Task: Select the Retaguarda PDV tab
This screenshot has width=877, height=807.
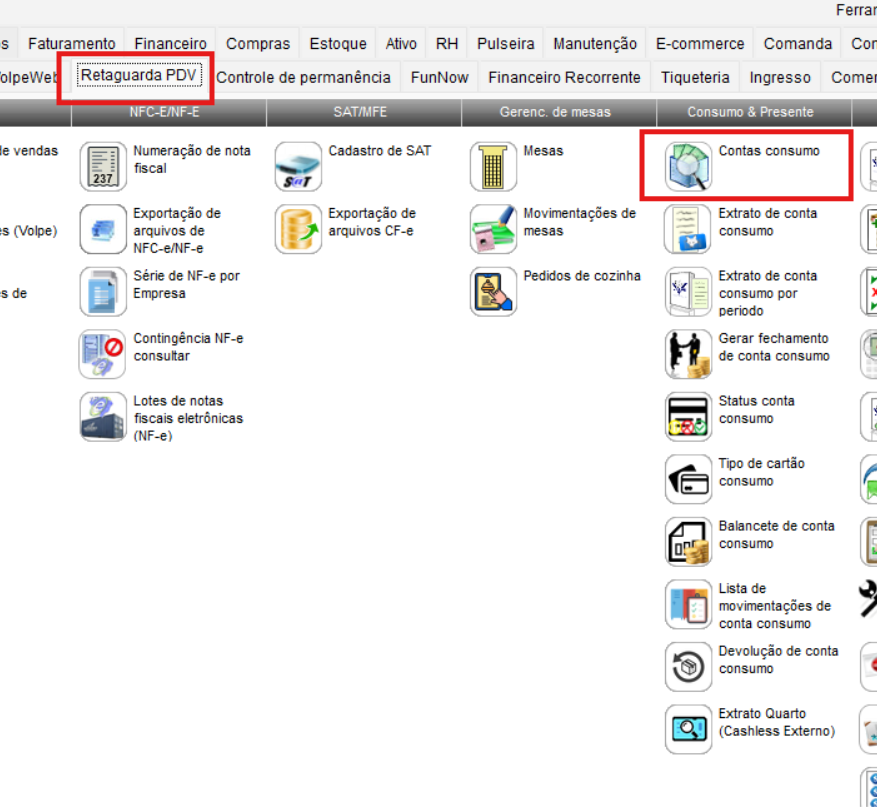Action: (139, 76)
